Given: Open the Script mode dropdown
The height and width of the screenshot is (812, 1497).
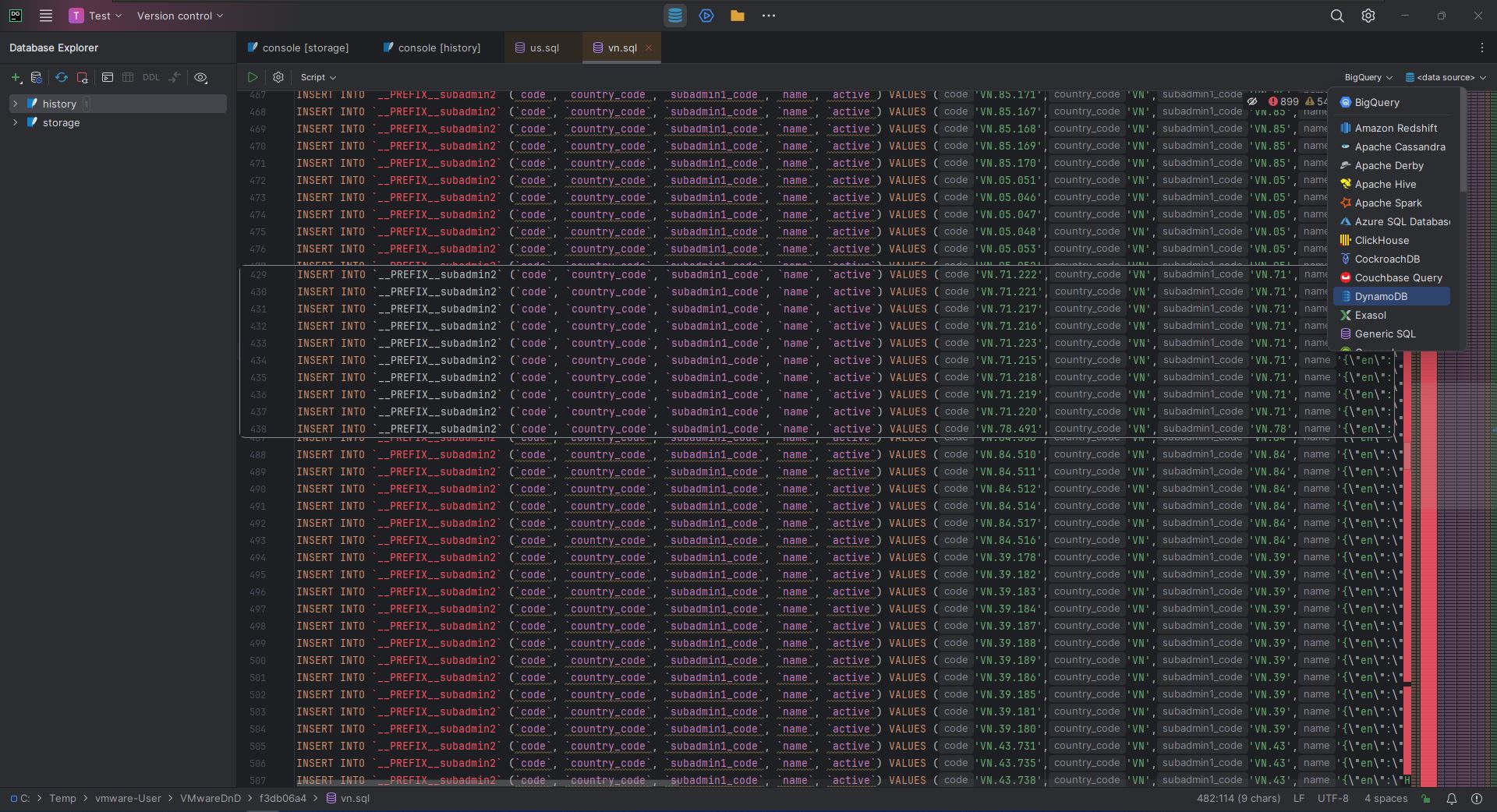Looking at the screenshot, I should coord(318,77).
